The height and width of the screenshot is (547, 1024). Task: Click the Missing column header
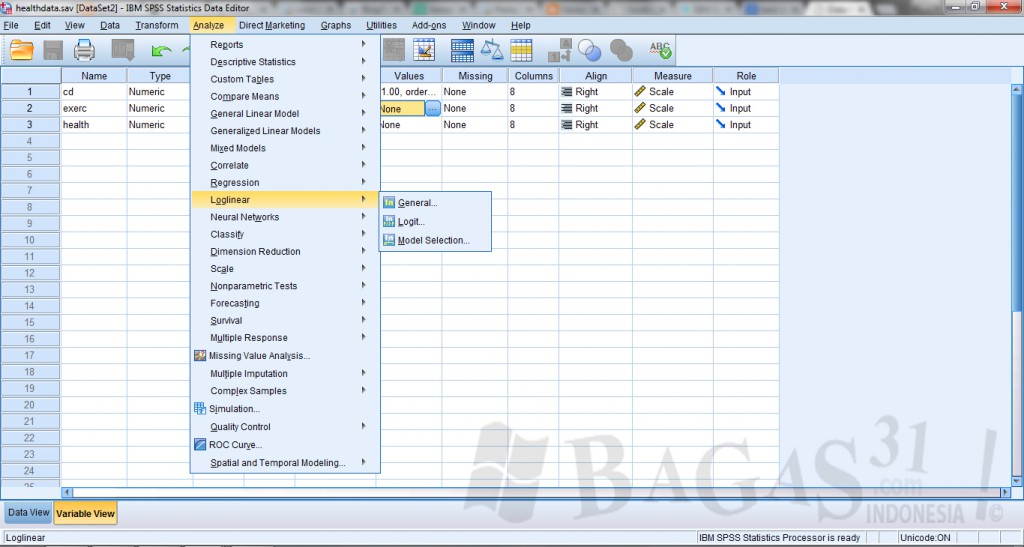coord(475,76)
